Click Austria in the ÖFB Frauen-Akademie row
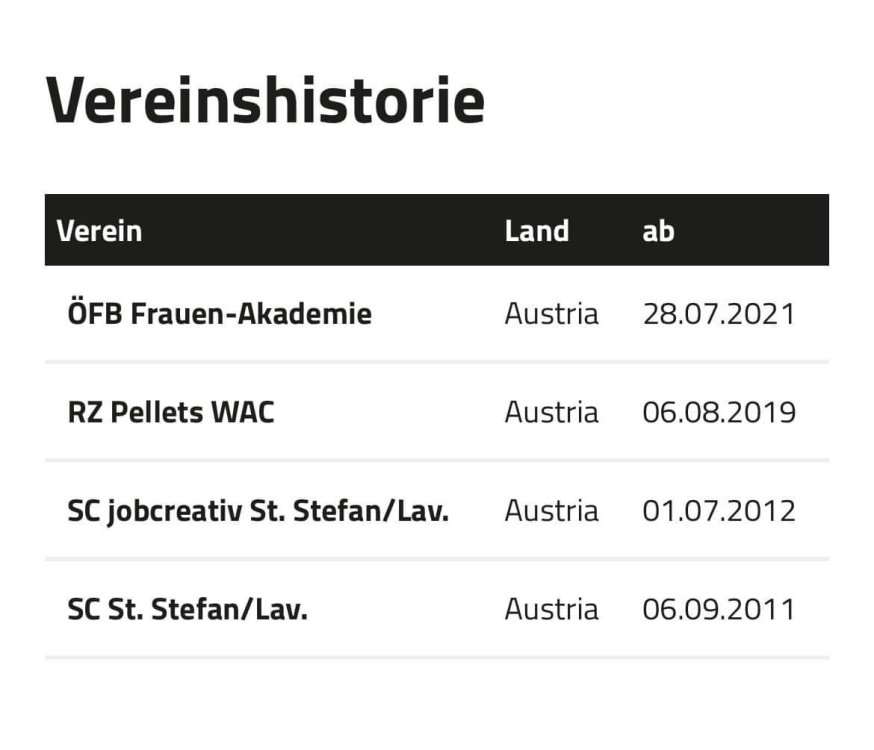Viewport: 874px width, 750px height. 551,314
